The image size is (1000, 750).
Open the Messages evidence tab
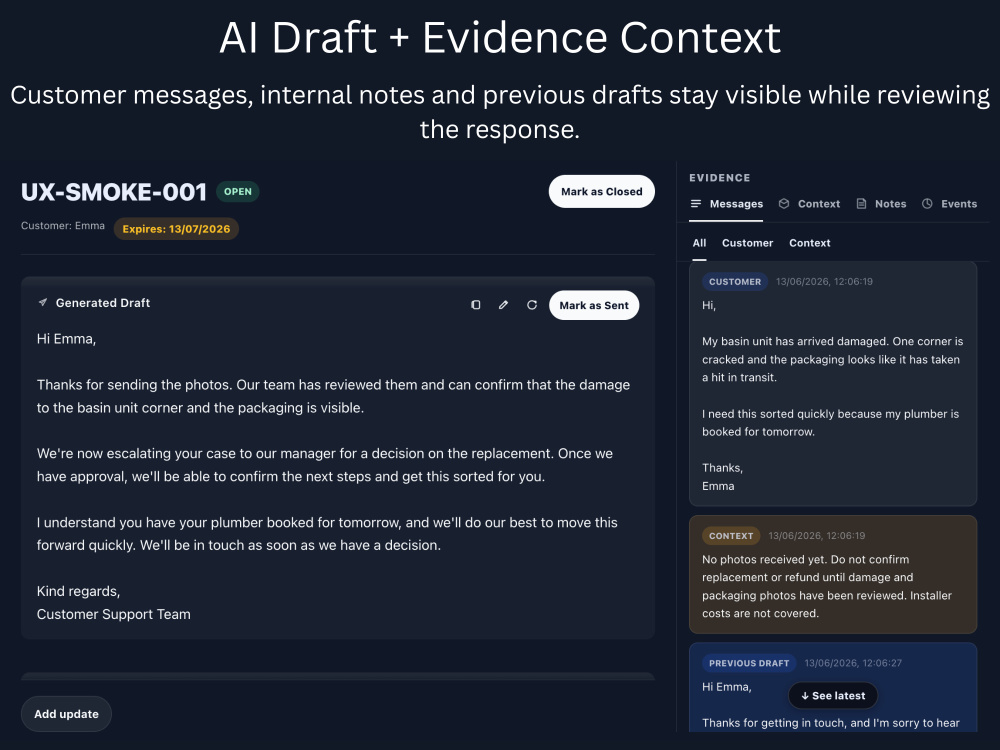(x=726, y=204)
